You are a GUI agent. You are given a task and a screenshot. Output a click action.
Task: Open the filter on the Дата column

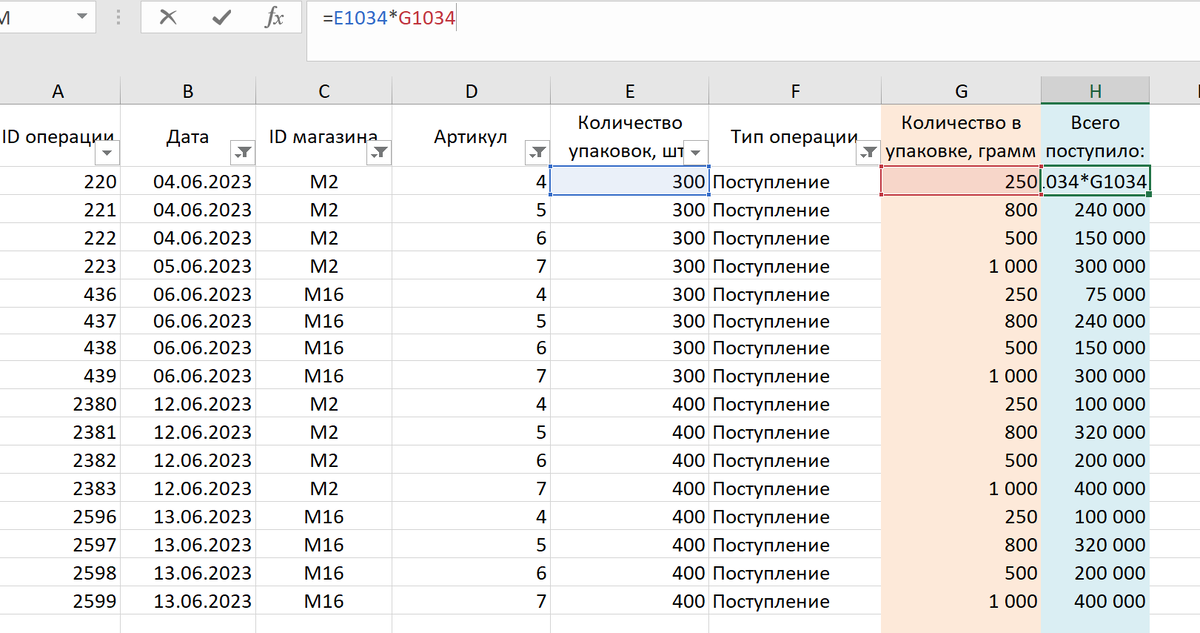(243, 152)
